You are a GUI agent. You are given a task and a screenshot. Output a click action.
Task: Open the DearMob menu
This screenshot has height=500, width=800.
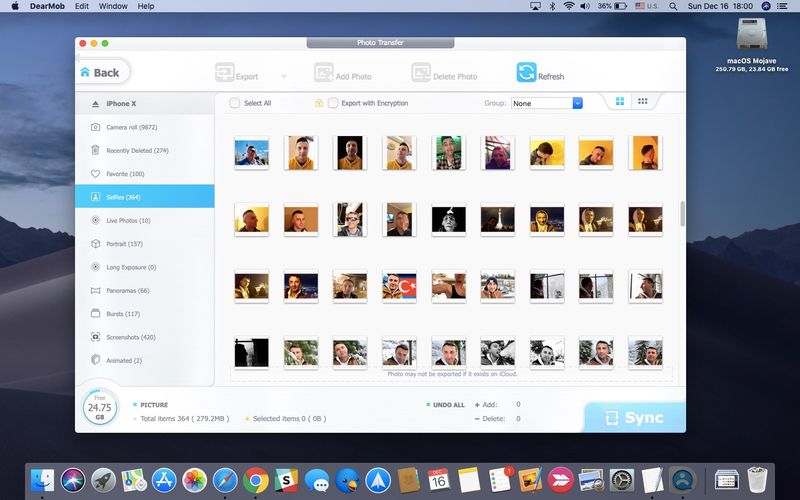click(x=47, y=6)
